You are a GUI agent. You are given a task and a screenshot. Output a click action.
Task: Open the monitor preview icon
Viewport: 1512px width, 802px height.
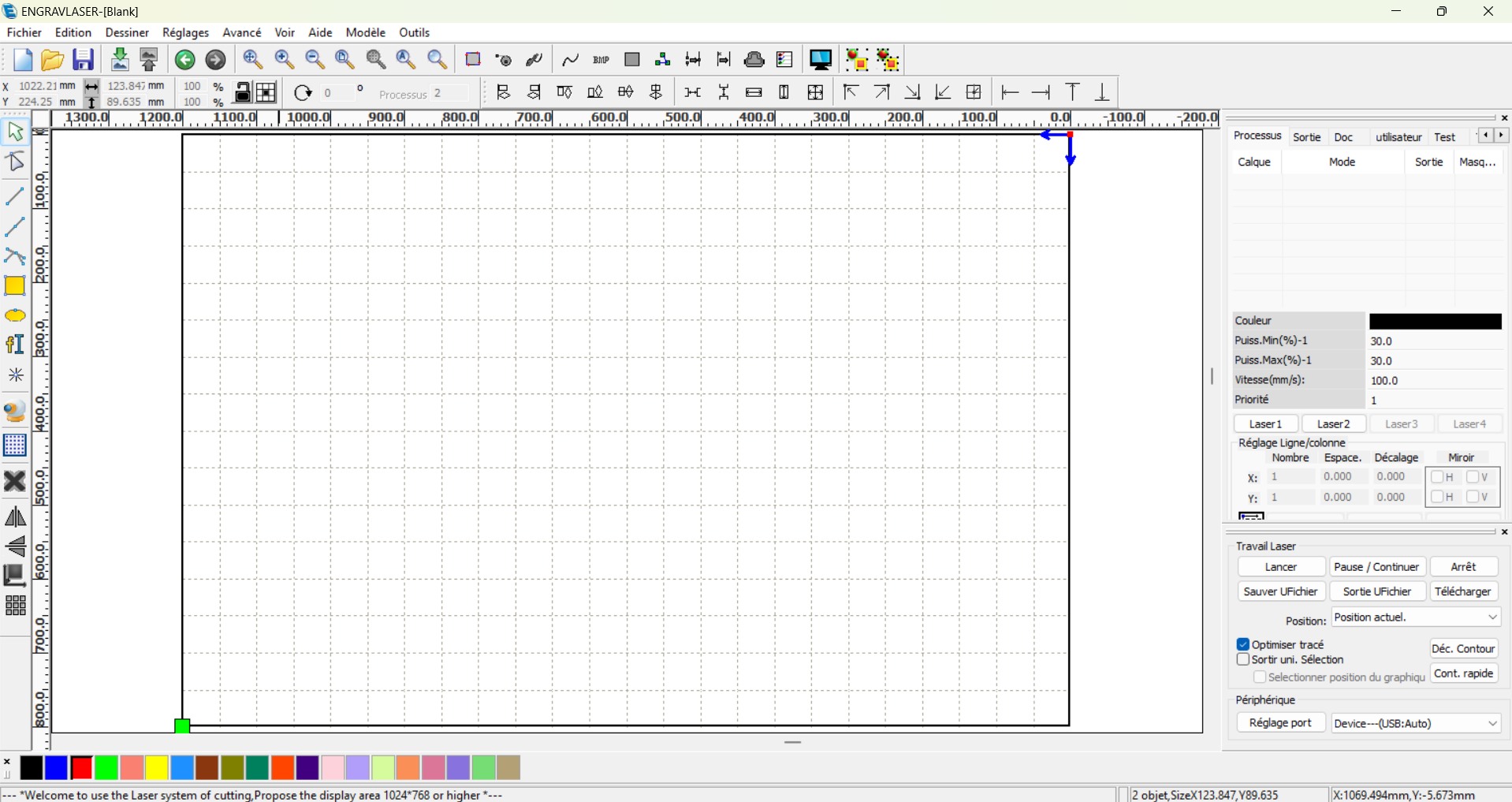[821, 60]
